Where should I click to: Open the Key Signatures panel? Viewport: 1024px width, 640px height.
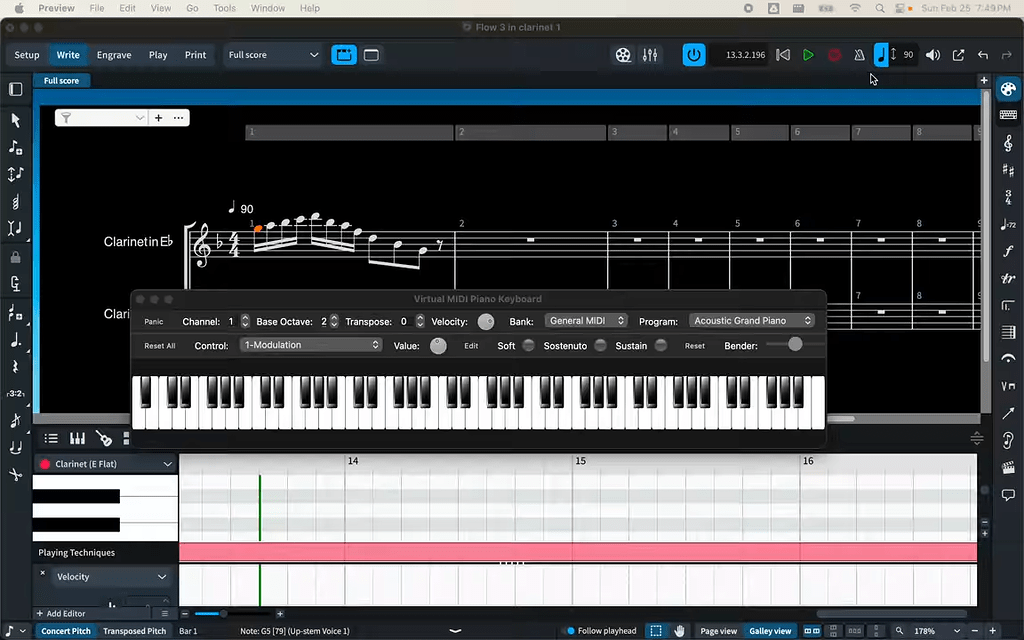[1008, 170]
